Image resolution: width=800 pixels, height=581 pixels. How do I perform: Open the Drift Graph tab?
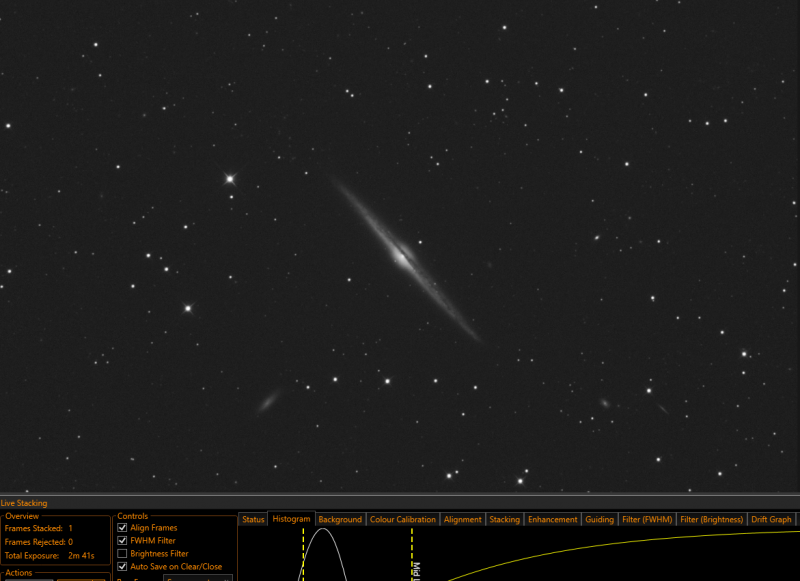pyautogui.click(x=771, y=519)
